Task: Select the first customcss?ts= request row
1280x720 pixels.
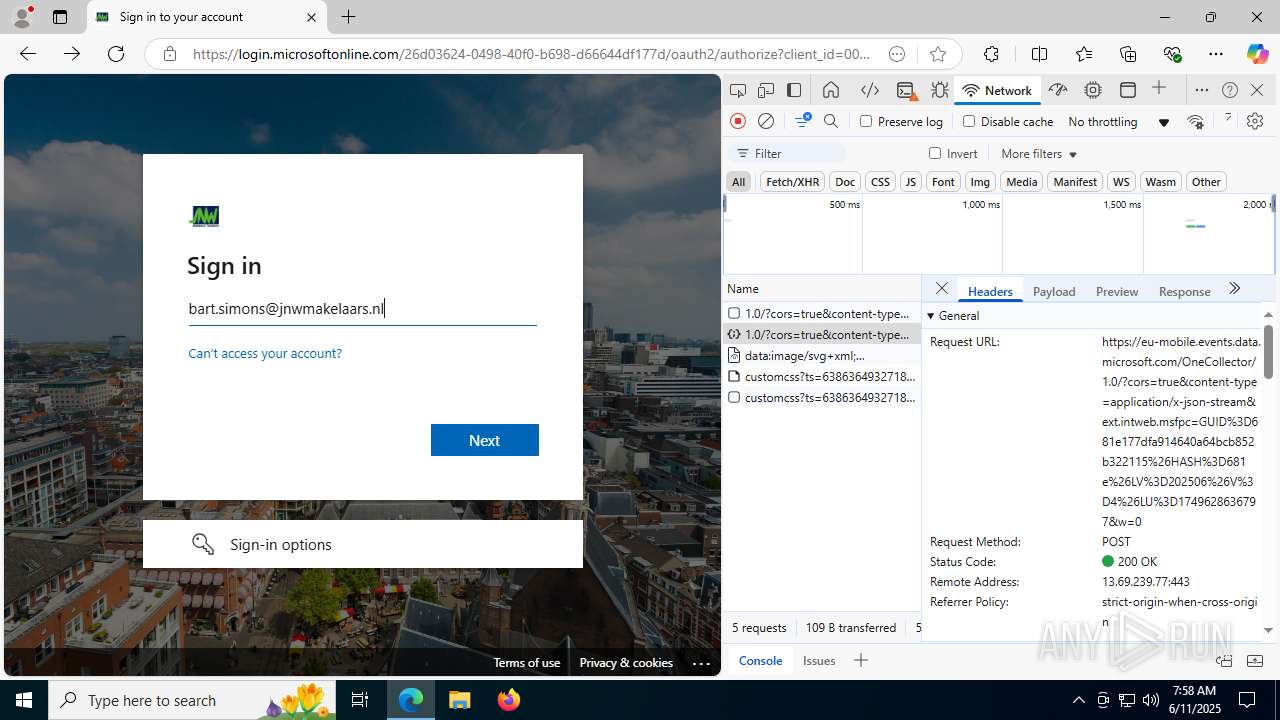Action: click(822, 376)
